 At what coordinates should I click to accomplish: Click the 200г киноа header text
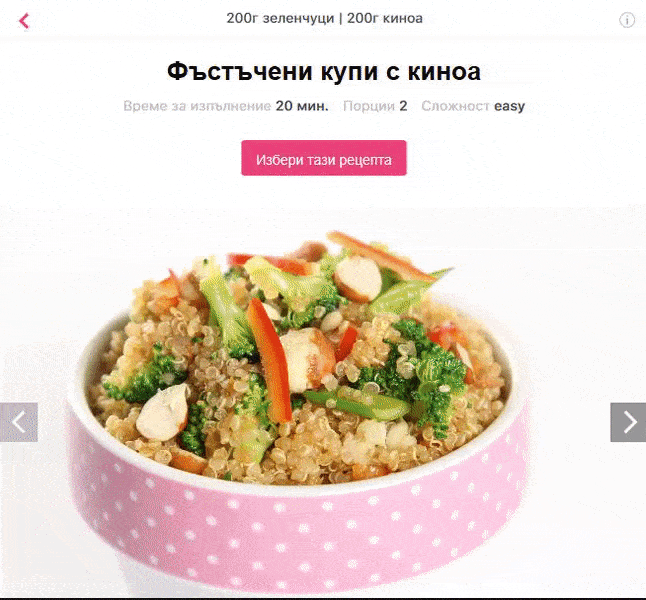[x=385, y=19]
